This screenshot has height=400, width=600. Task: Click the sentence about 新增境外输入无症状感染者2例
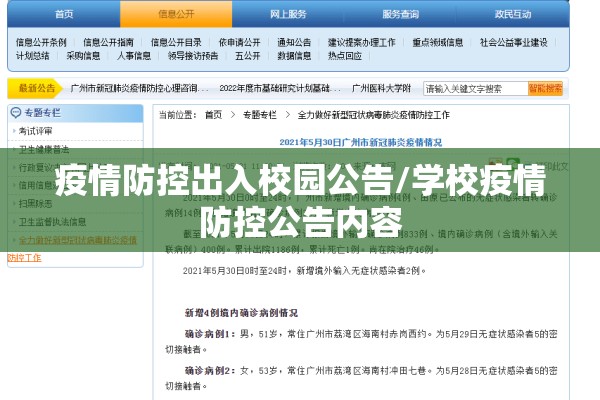pyautogui.click(x=304, y=271)
